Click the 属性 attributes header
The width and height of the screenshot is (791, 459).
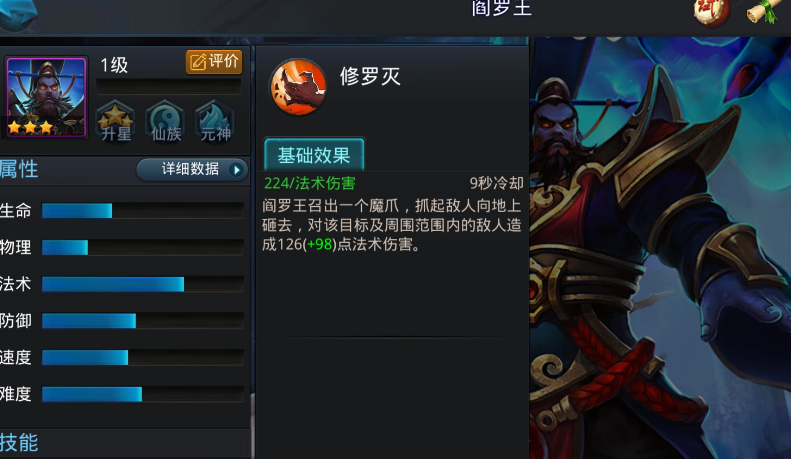coord(19,169)
